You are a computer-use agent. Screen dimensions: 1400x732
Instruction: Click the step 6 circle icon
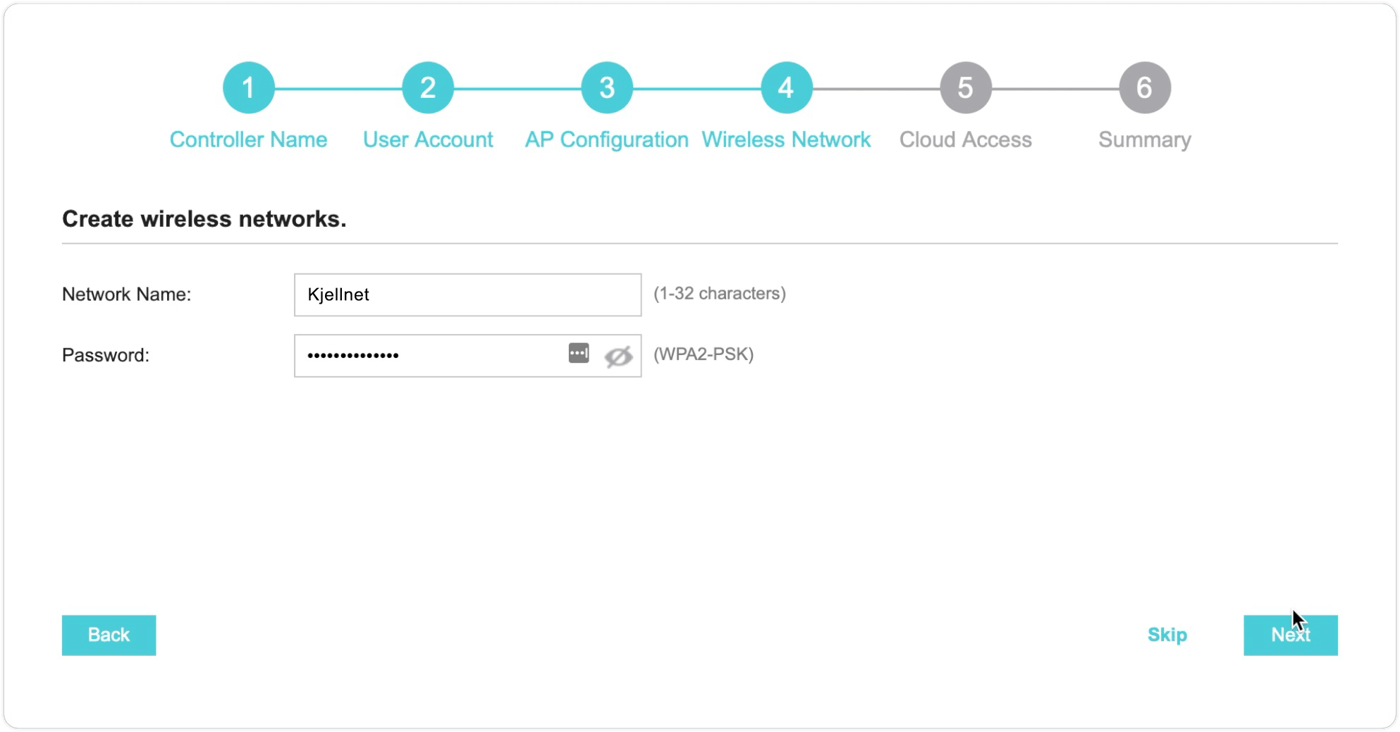pyautogui.click(x=1144, y=88)
